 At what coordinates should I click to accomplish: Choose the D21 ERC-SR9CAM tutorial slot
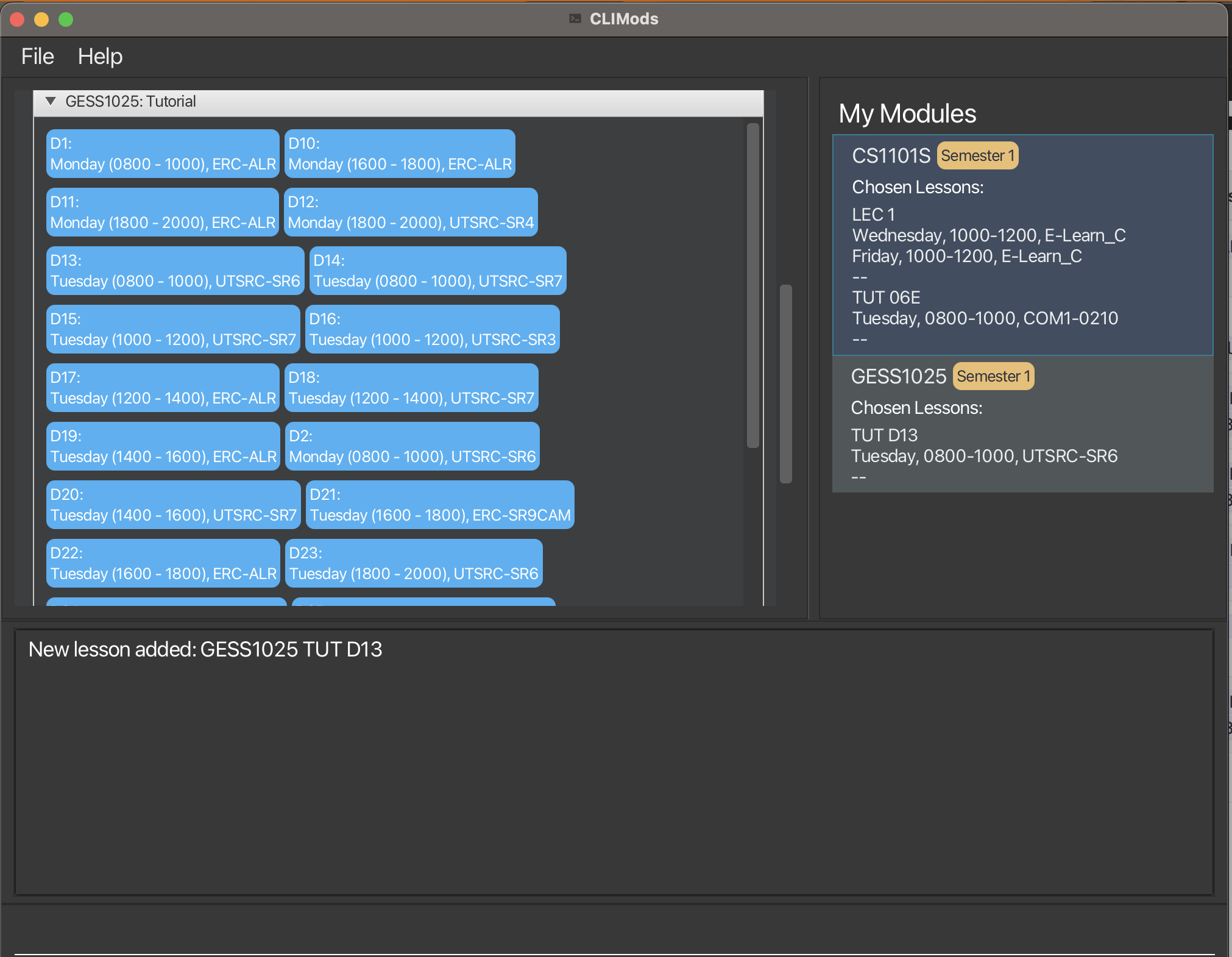click(x=440, y=505)
